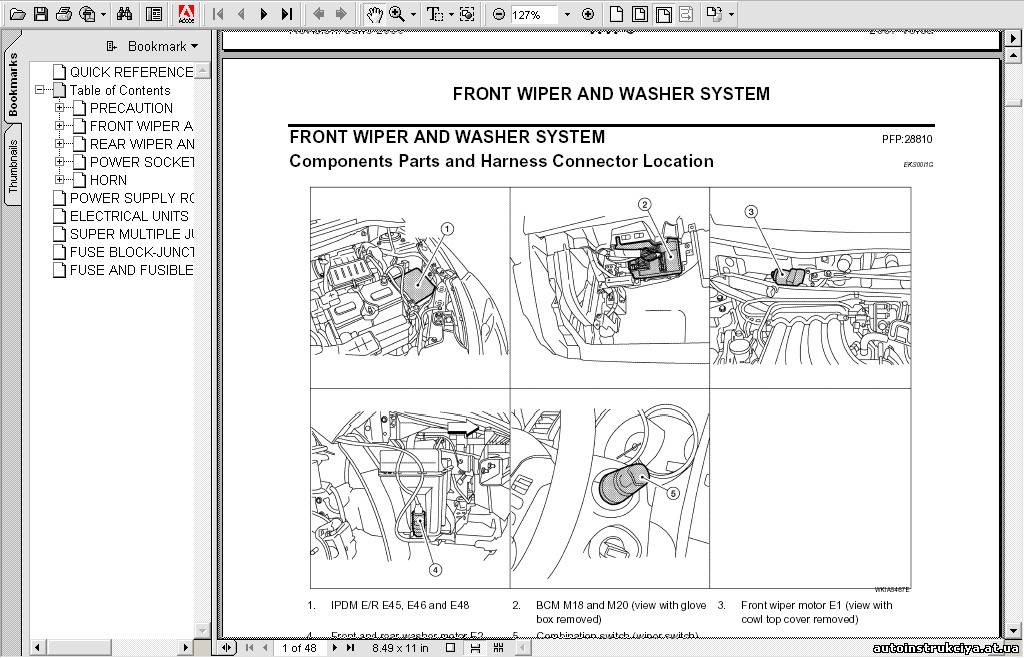Open QUICK REFERENCE bookmark
Screen dimensions: 1024x658
(131, 72)
